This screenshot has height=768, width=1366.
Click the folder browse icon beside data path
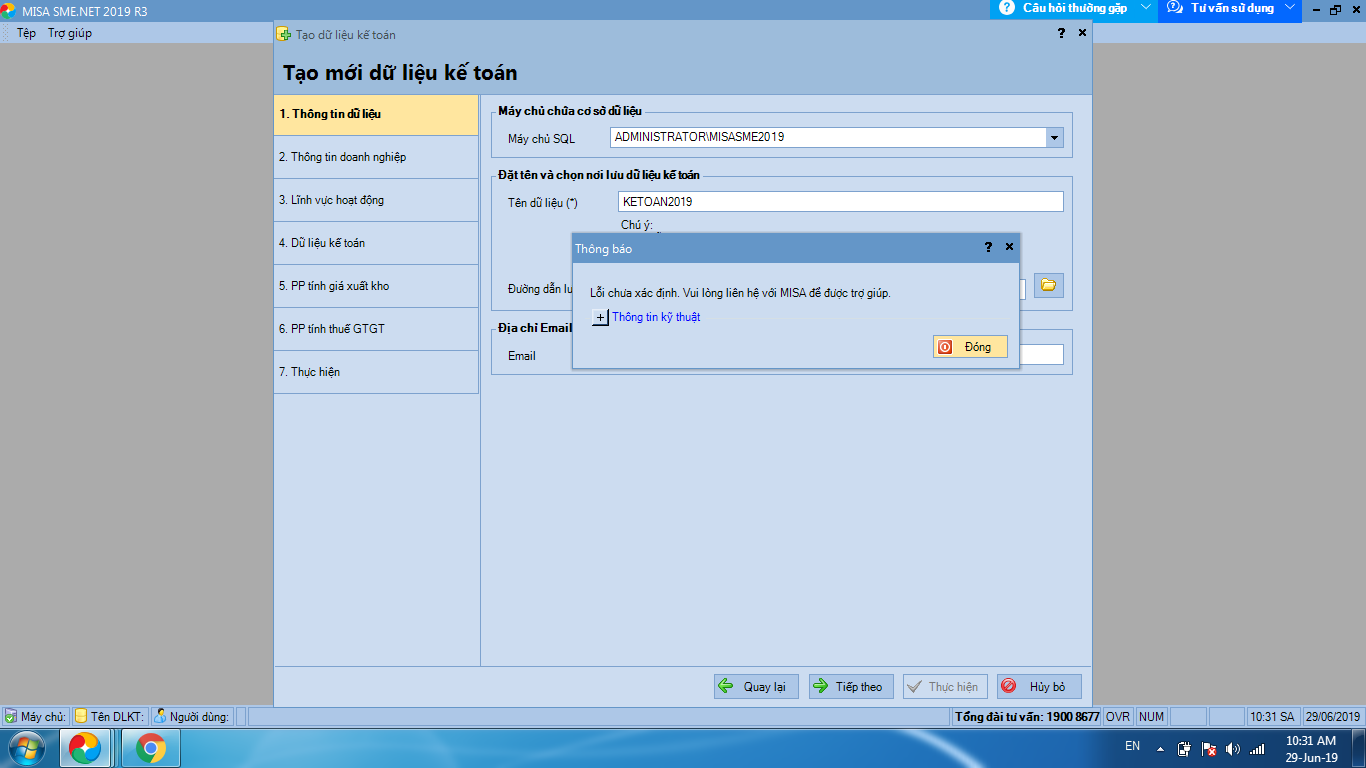pos(1048,285)
